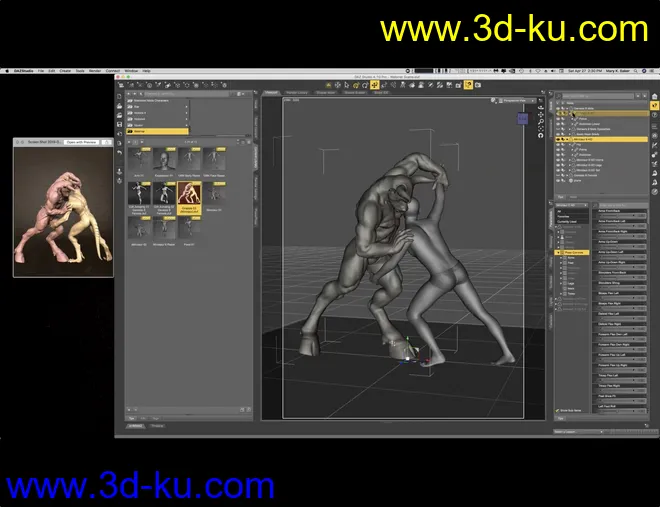Click the highlighted universal manipulator tool icon

coord(373,85)
